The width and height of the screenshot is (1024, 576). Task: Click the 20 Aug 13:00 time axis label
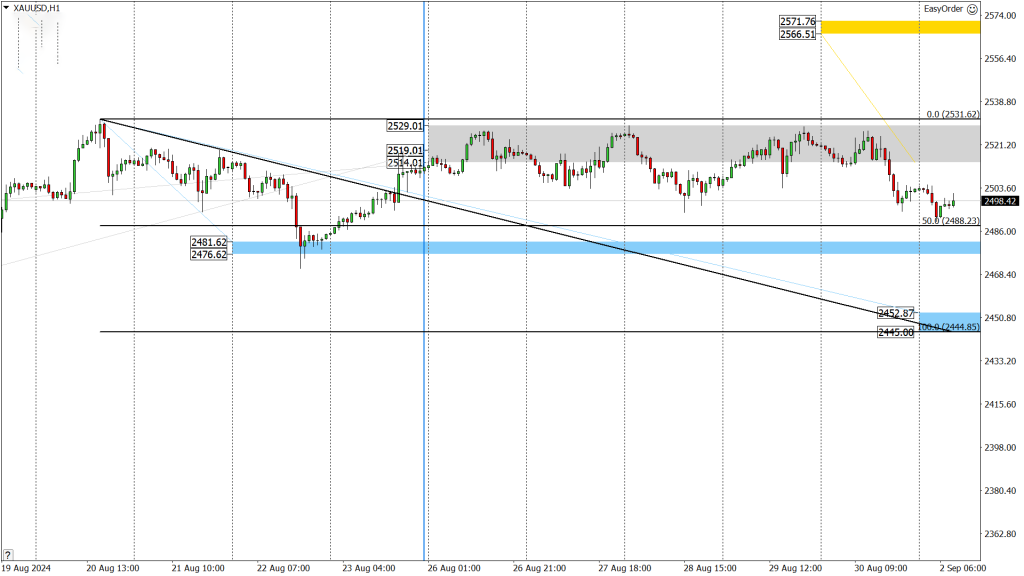112,568
